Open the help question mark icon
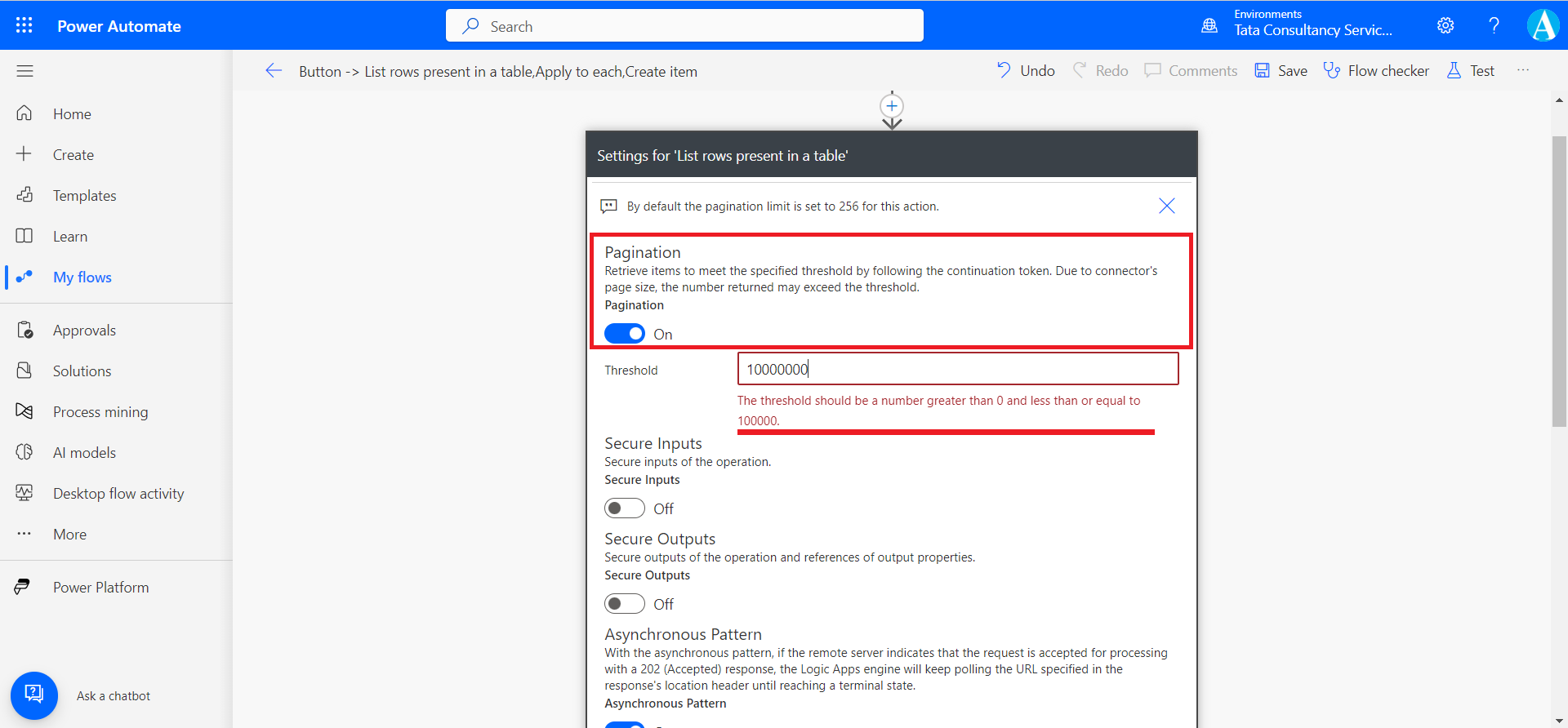The image size is (1568, 728). coord(1494,25)
